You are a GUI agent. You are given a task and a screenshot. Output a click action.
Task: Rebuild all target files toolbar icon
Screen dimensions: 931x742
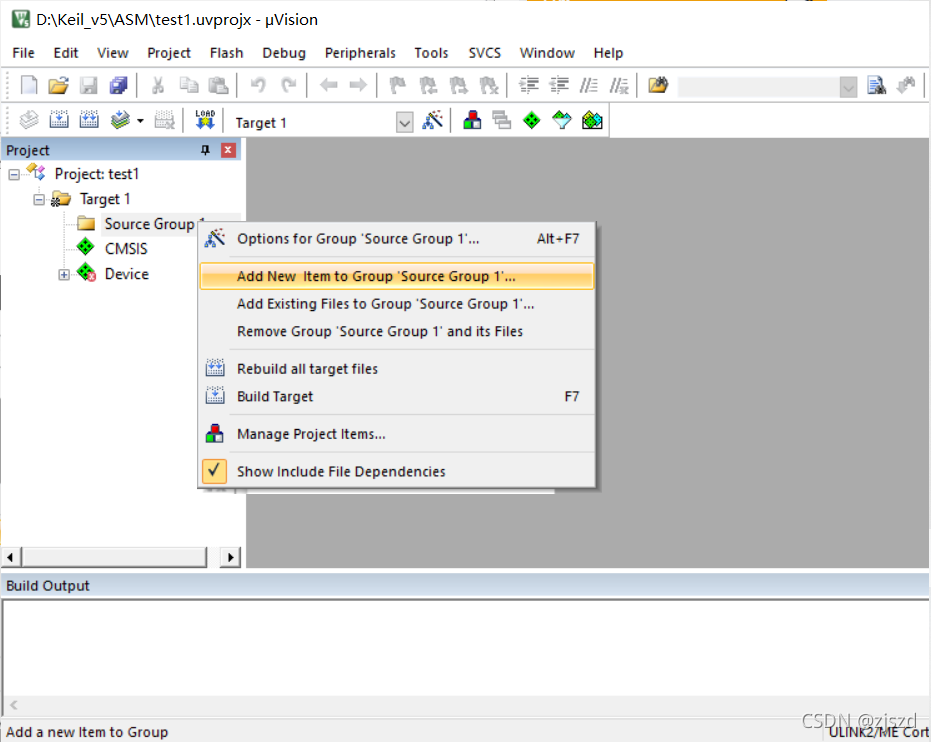pyautogui.click(x=89, y=121)
